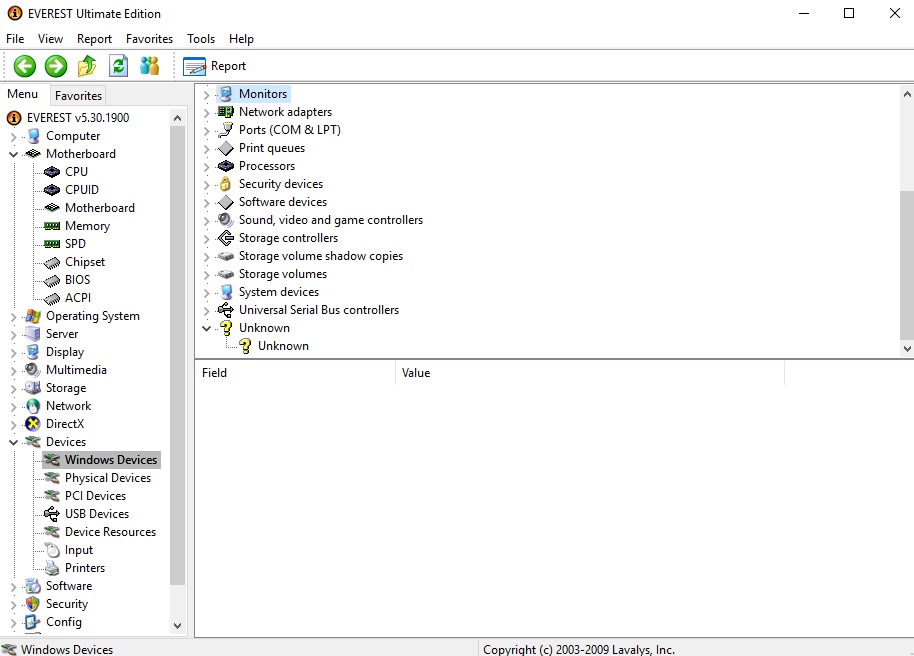Collapse the Motherboard node in menu tree
The image size is (914, 656).
[x=13, y=155]
